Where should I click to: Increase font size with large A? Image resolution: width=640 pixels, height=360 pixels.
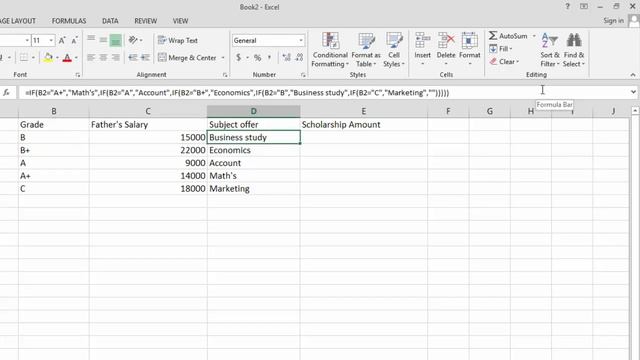tap(62, 40)
